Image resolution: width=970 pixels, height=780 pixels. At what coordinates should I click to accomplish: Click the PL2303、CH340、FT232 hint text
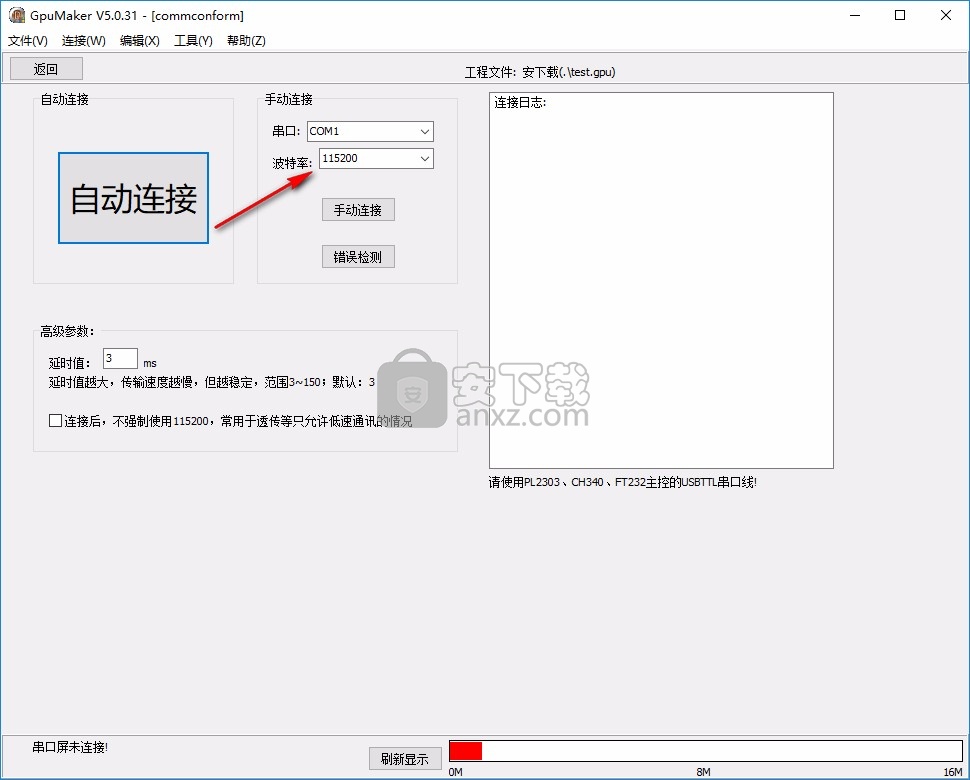623,482
